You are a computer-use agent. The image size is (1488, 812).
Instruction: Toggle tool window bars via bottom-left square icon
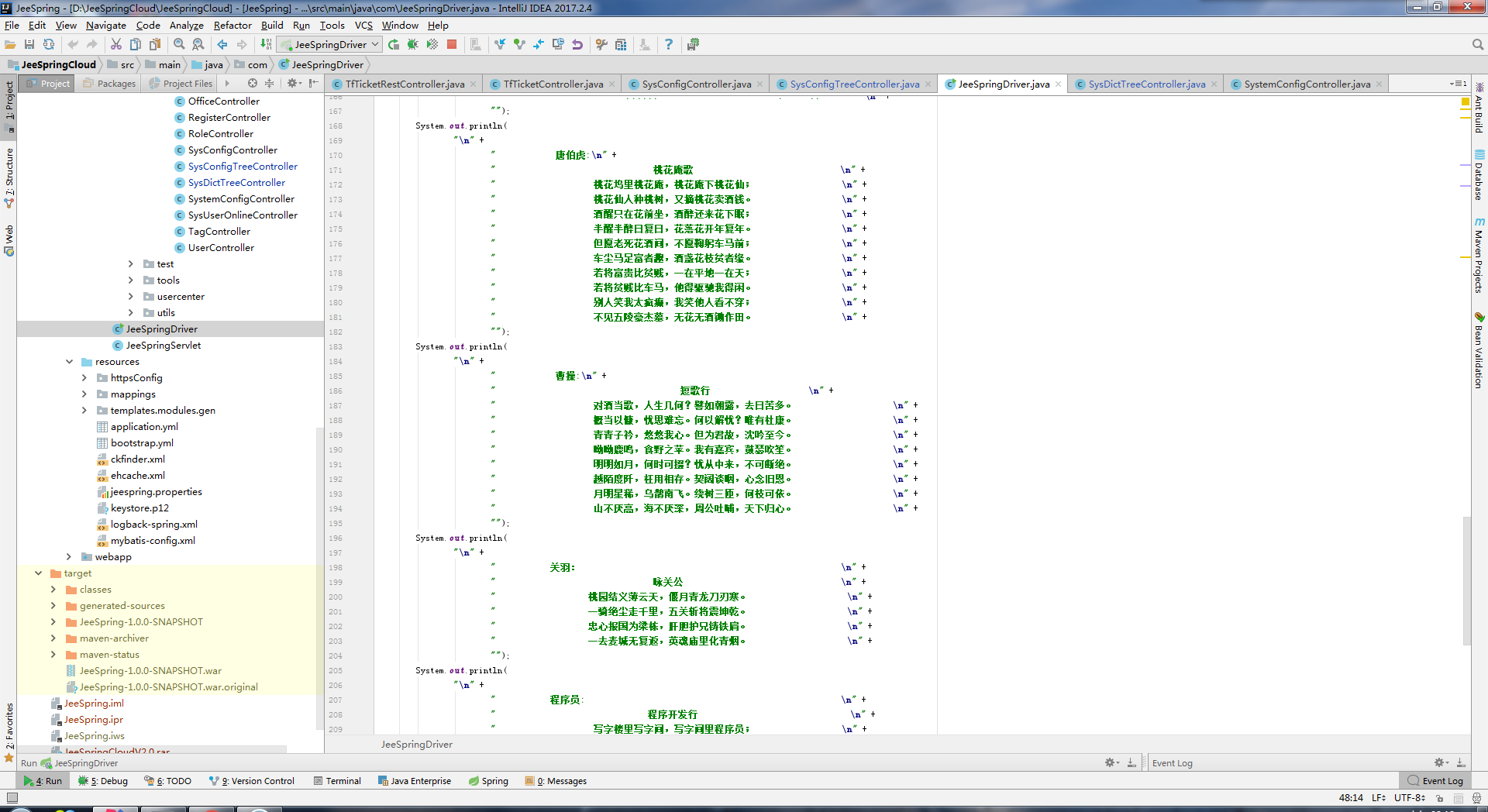12,797
